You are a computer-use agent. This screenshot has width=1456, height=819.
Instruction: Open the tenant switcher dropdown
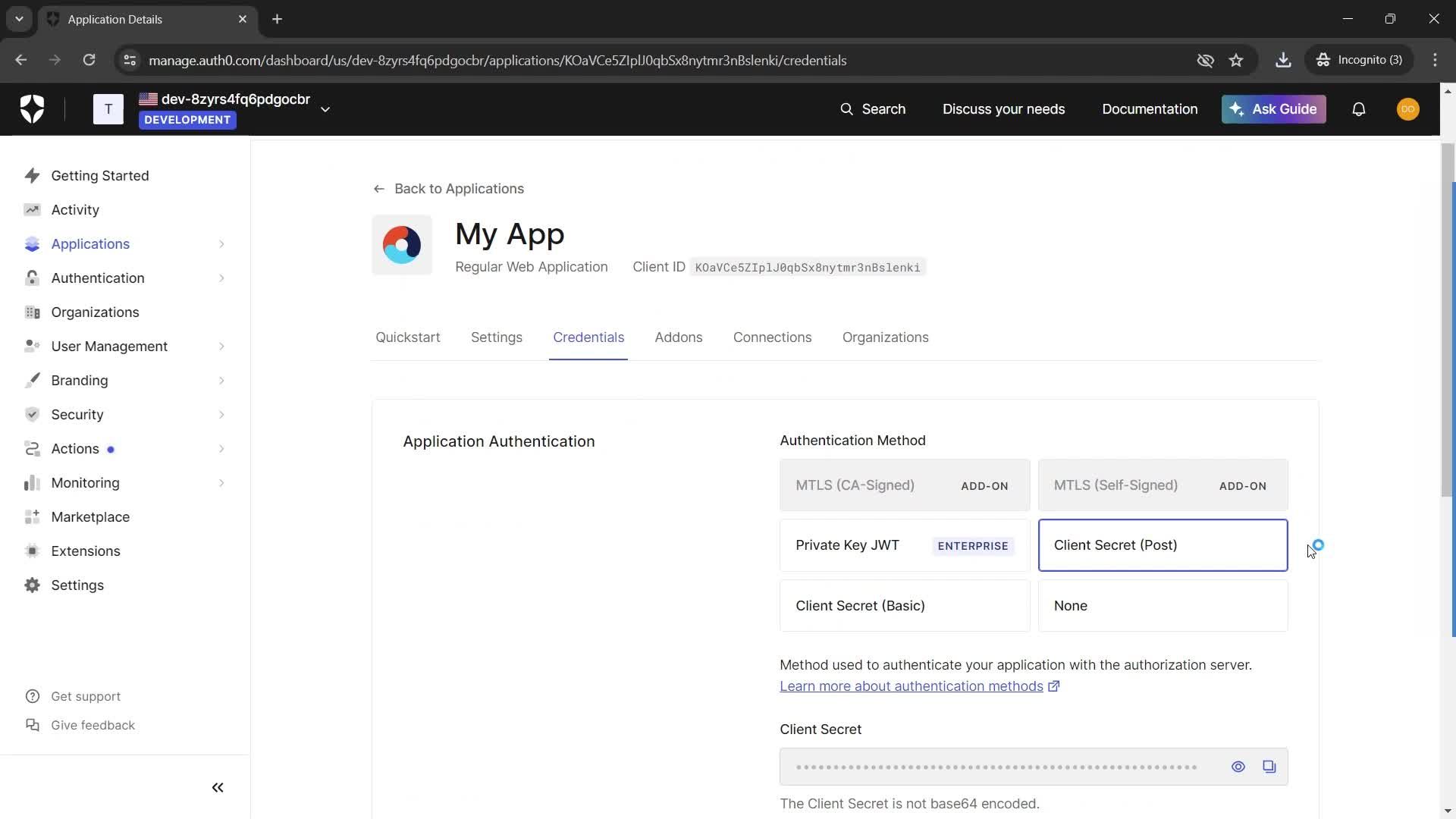pyautogui.click(x=325, y=109)
